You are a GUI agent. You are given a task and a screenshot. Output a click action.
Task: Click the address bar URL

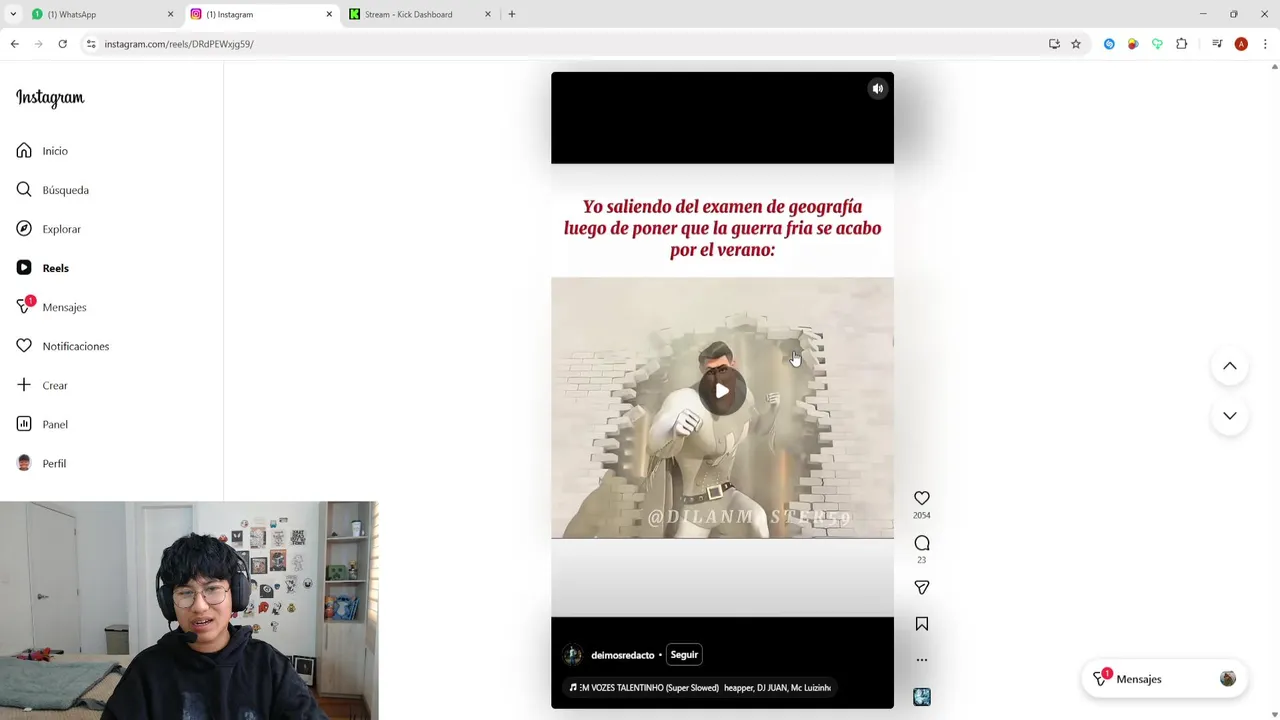coord(179,44)
